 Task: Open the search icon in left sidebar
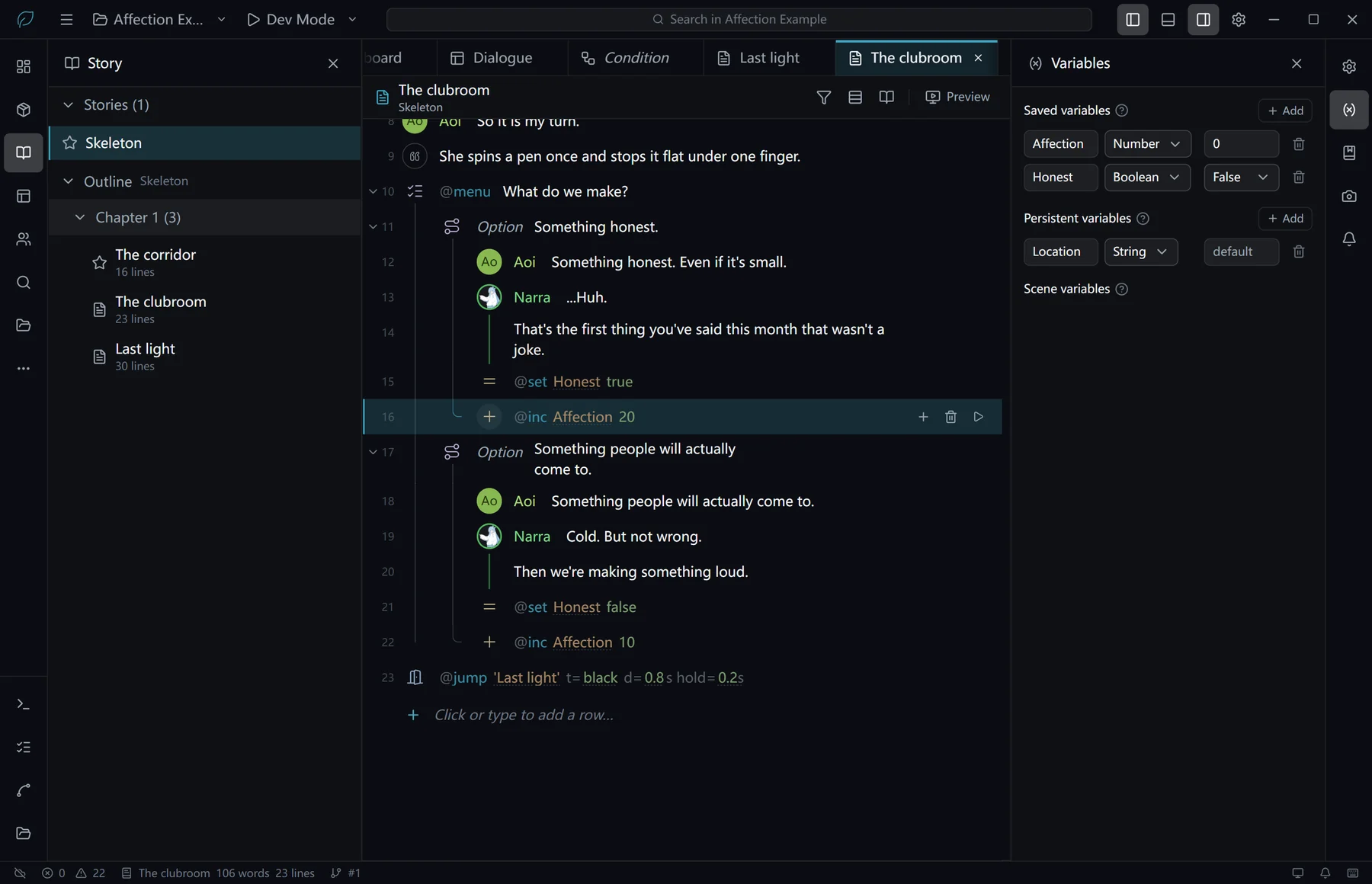(x=24, y=283)
